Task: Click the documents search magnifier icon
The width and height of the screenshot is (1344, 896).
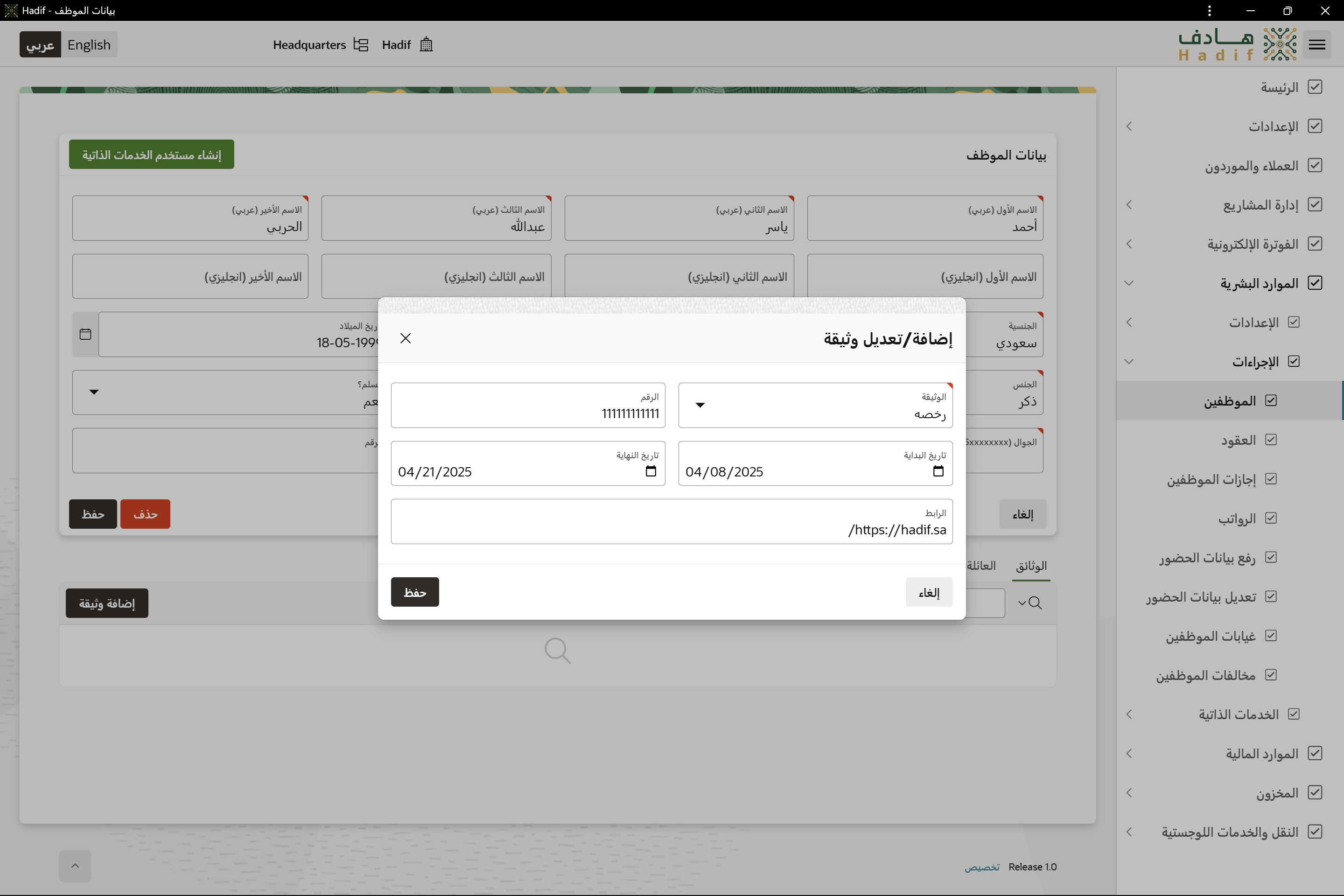Action: tap(1035, 603)
